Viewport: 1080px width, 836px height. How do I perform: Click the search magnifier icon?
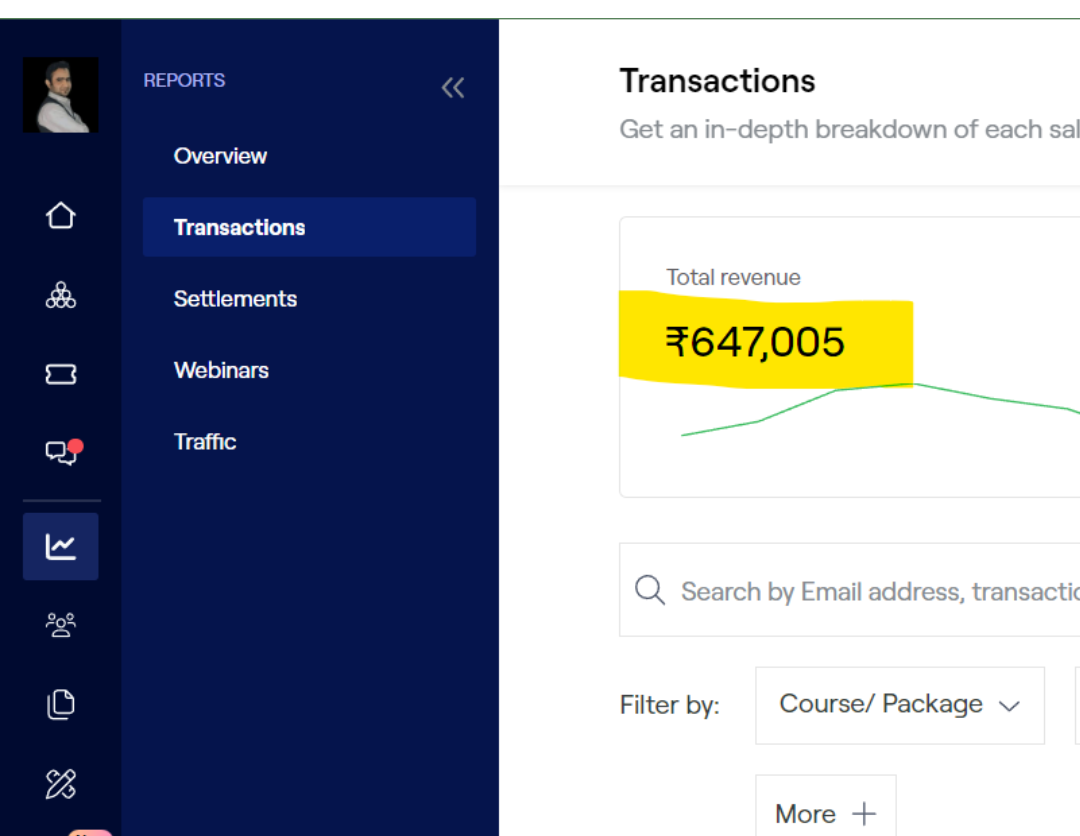pos(650,590)
